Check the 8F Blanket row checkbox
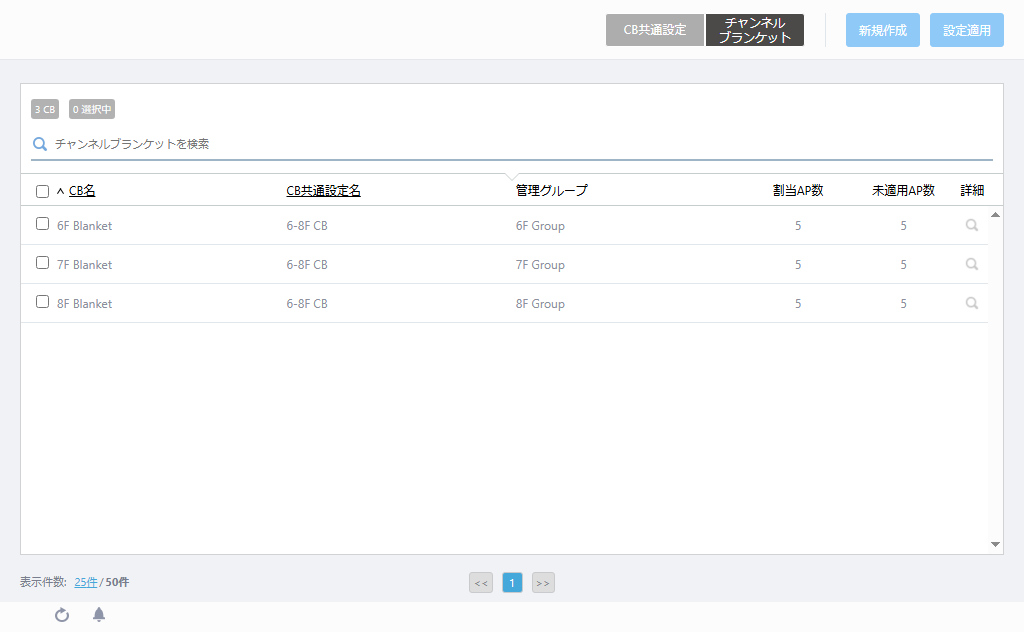 (x=42, y=302)
